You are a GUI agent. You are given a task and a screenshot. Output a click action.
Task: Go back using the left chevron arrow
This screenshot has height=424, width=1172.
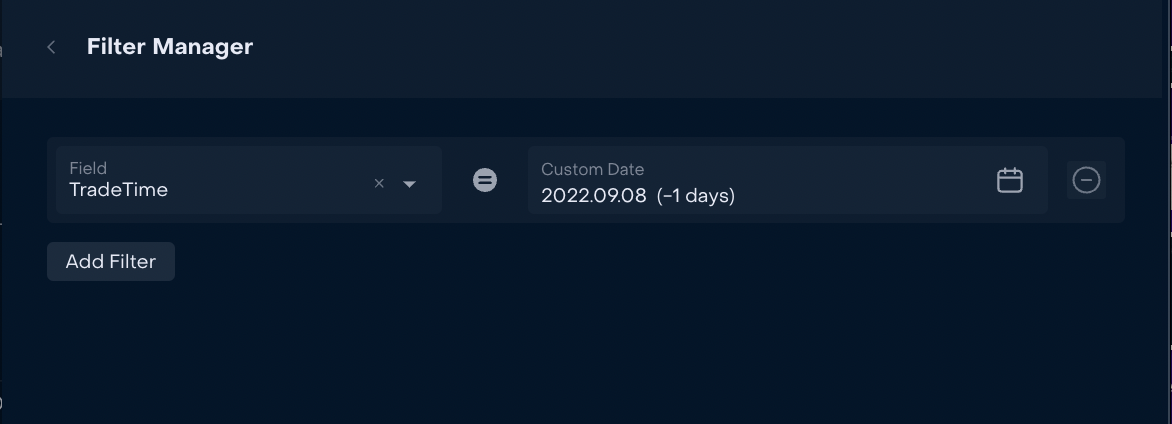click(x=51, y=47)
